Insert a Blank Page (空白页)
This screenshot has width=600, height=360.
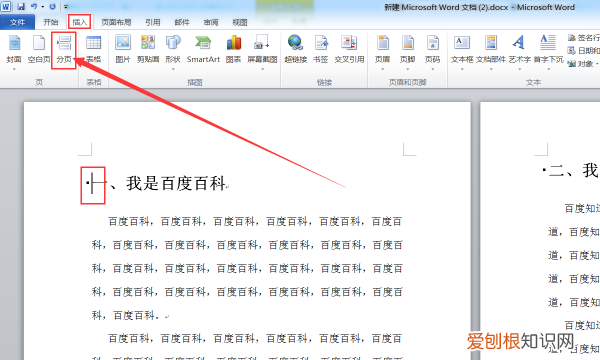[x=39, y=49]
